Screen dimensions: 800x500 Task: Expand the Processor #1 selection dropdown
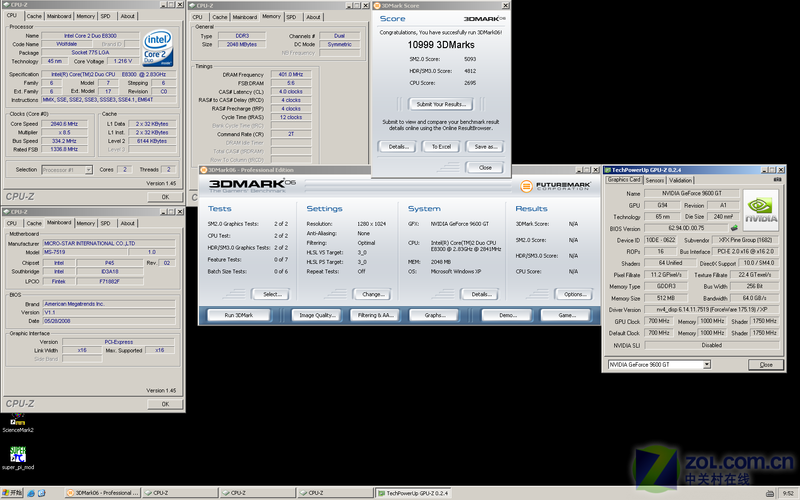88,169
